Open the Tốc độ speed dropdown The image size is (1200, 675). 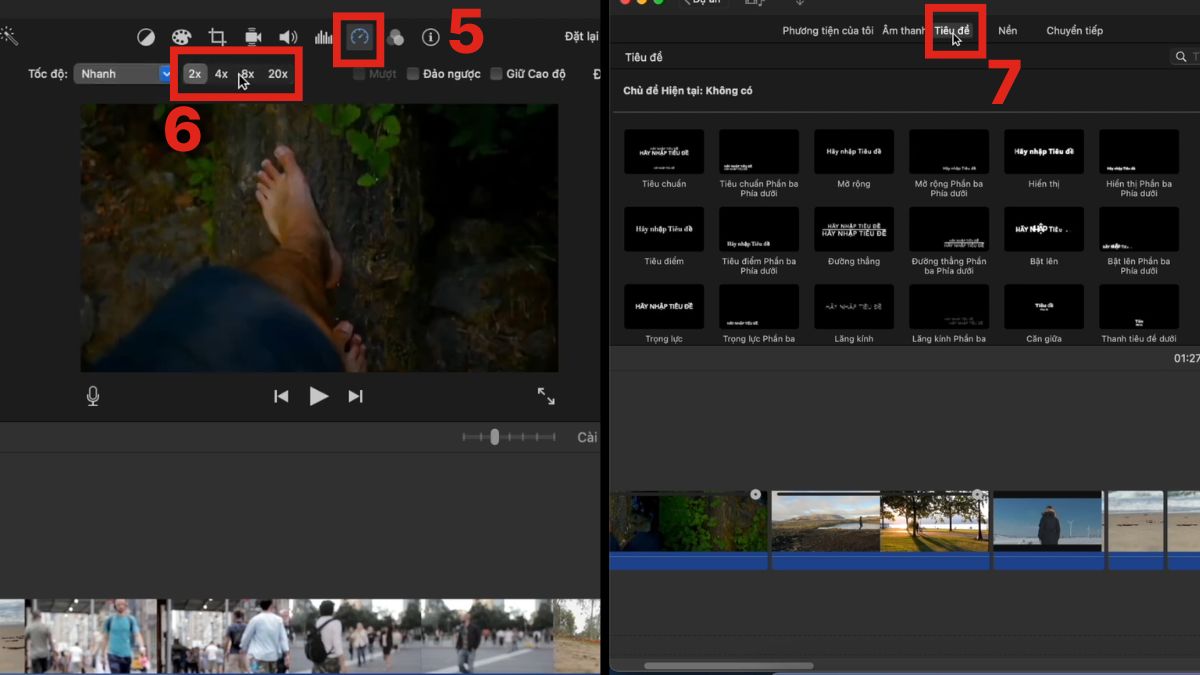(125, 74)
